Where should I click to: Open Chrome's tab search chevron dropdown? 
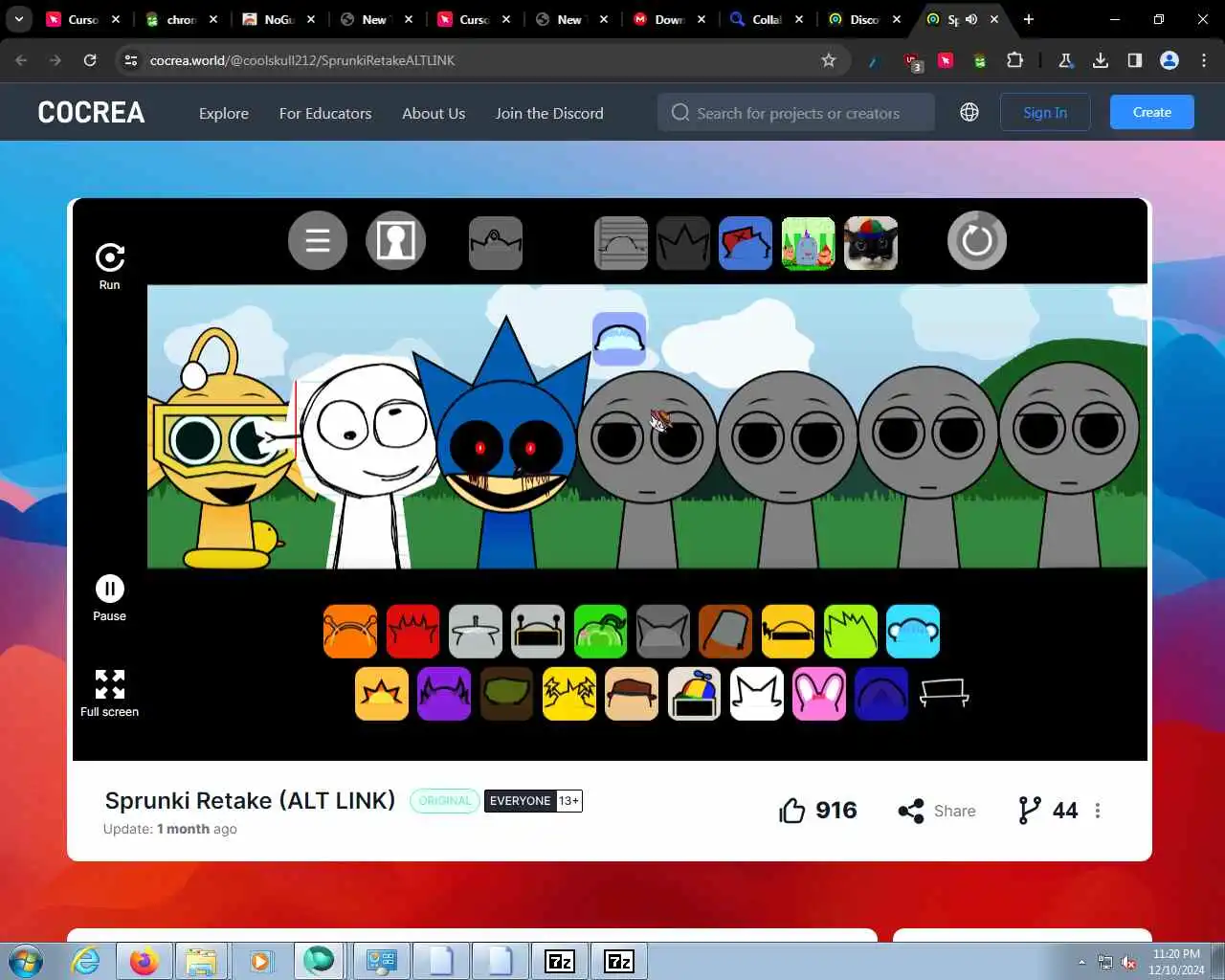click(x=19, y=19)
